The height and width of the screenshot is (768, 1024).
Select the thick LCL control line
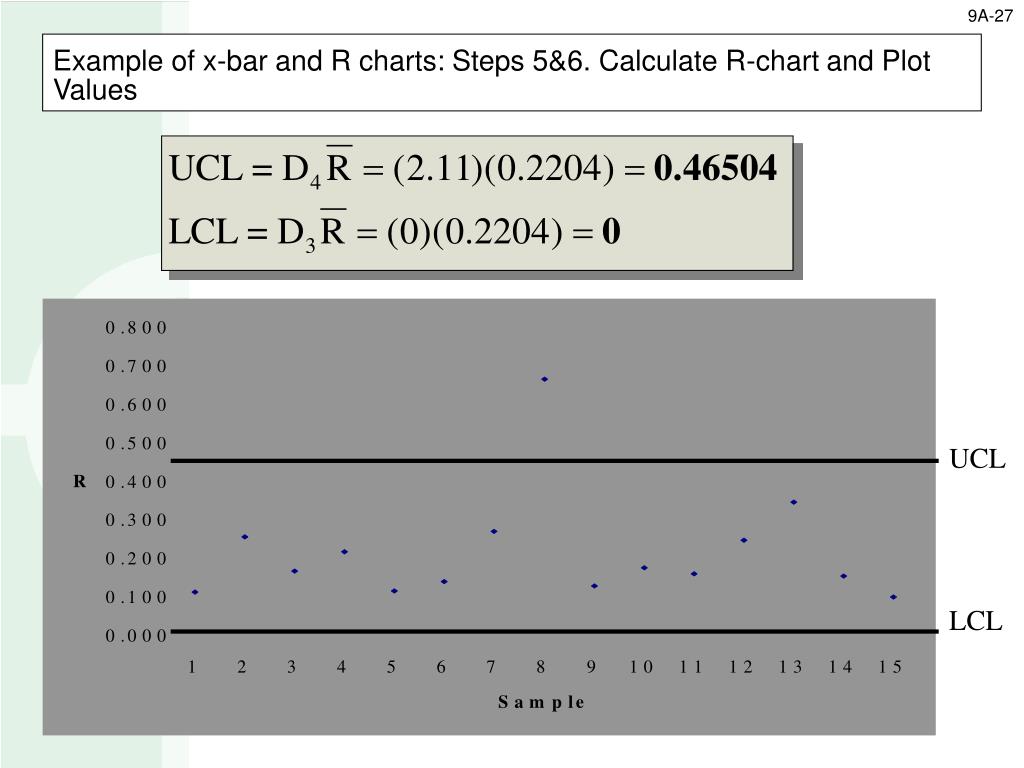click(x=554, y=632)
